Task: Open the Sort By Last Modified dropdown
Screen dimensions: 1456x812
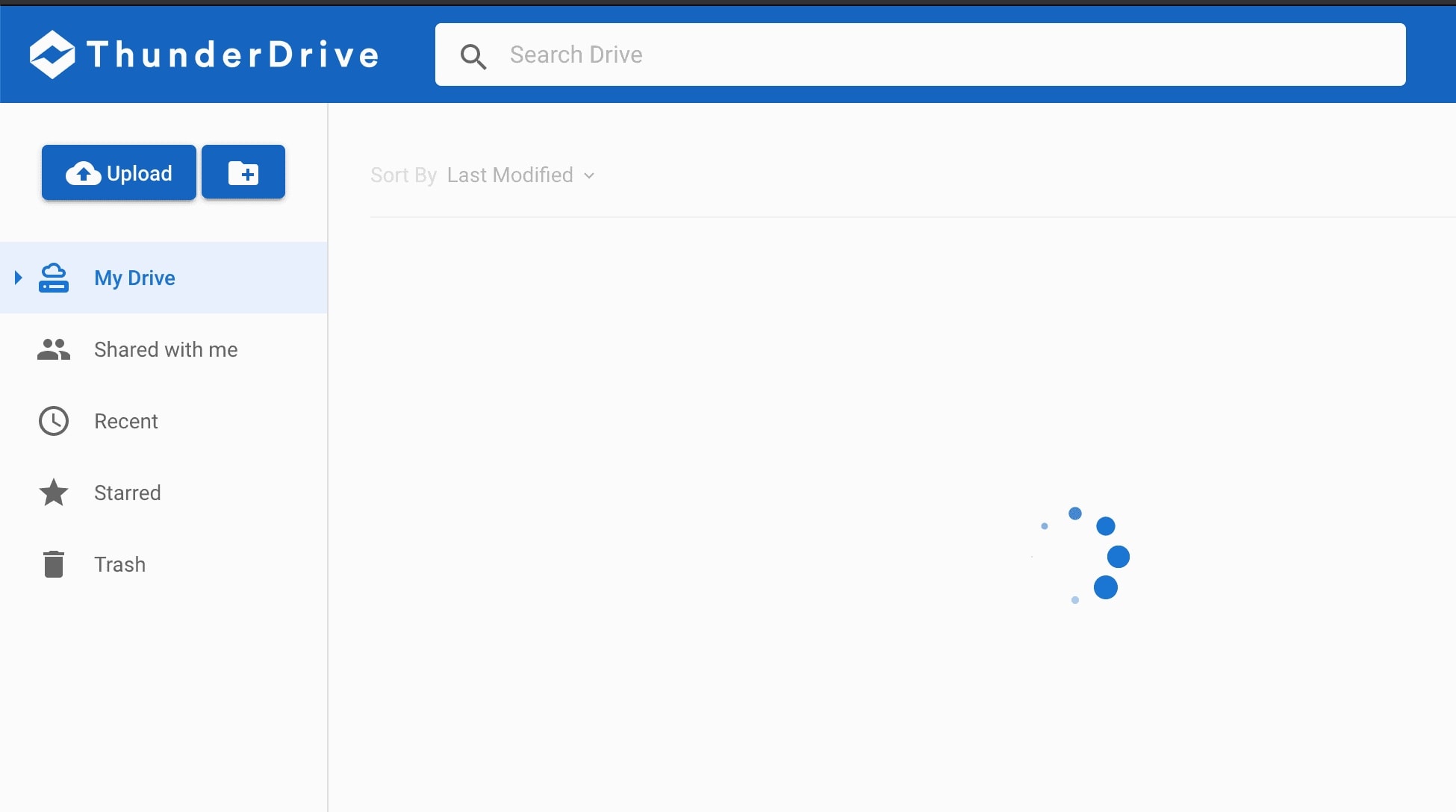Action: point(483,175)
